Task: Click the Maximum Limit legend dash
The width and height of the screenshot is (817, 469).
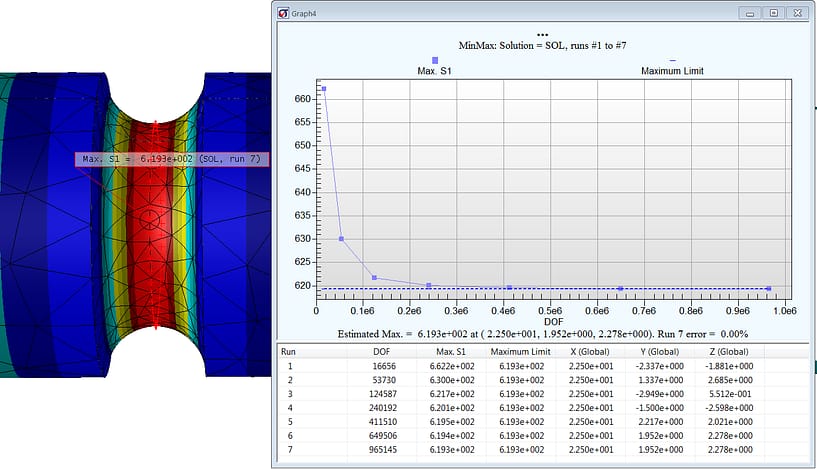Action: [672, 60]
